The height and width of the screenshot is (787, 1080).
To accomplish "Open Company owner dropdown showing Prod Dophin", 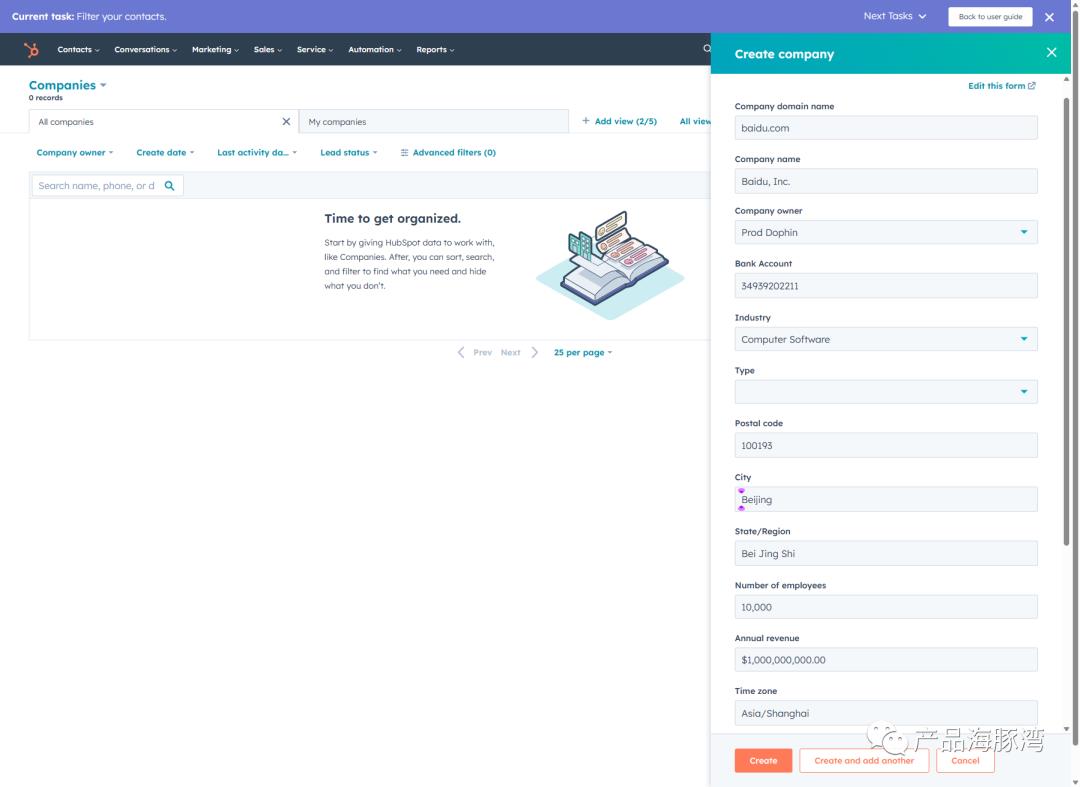I will coord(886,233).
